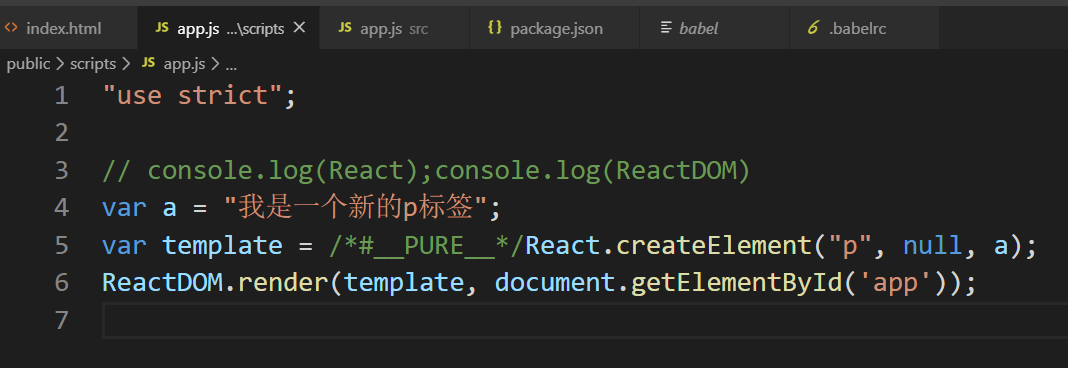1068x368 pixels.
Task: Expand the chevron after app.js breadcrumb
Action: [215, 64]
